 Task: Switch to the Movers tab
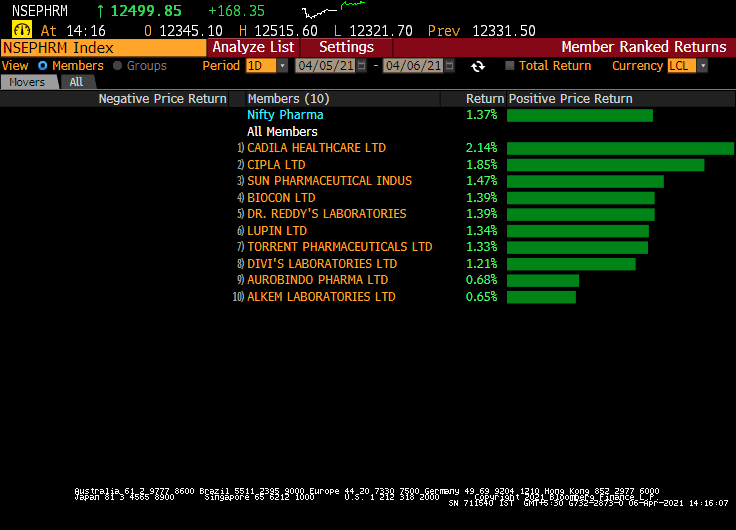[27, 82]
